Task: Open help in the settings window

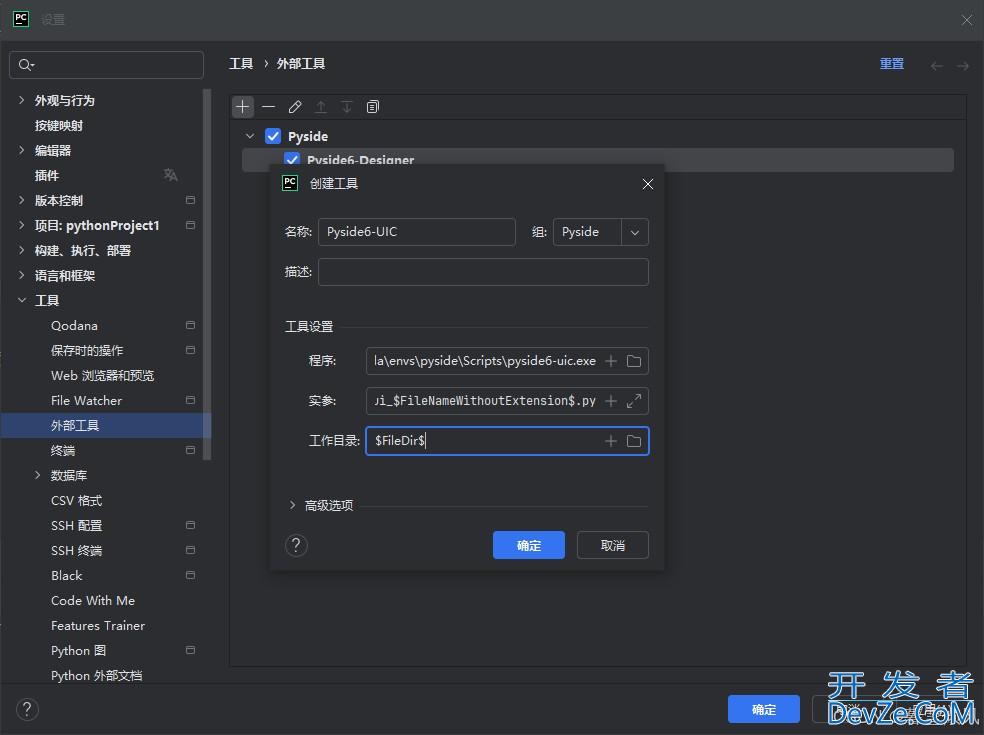Action: point(27,710)
